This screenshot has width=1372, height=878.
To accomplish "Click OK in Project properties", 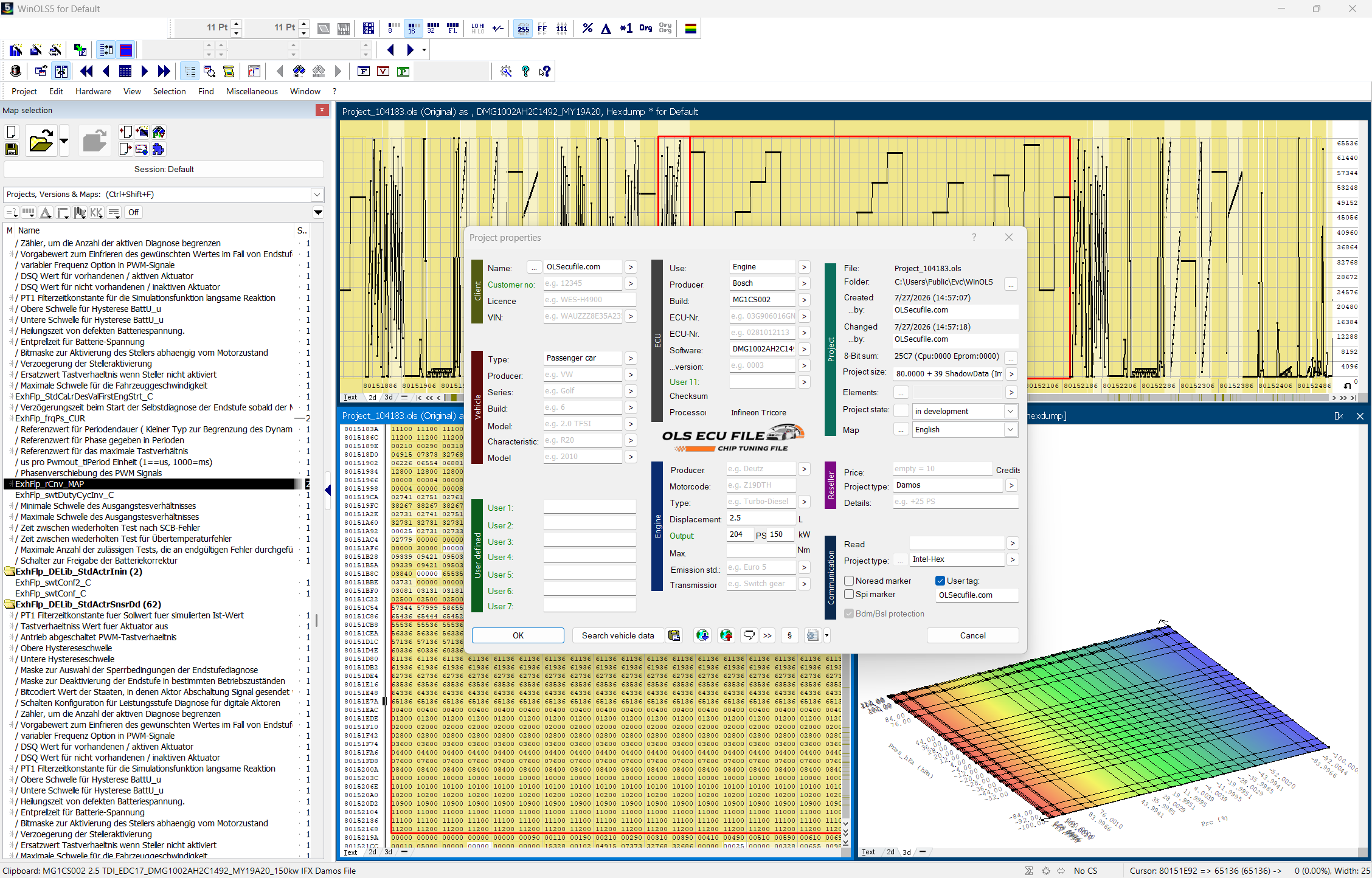I will [x=518, y=635].
